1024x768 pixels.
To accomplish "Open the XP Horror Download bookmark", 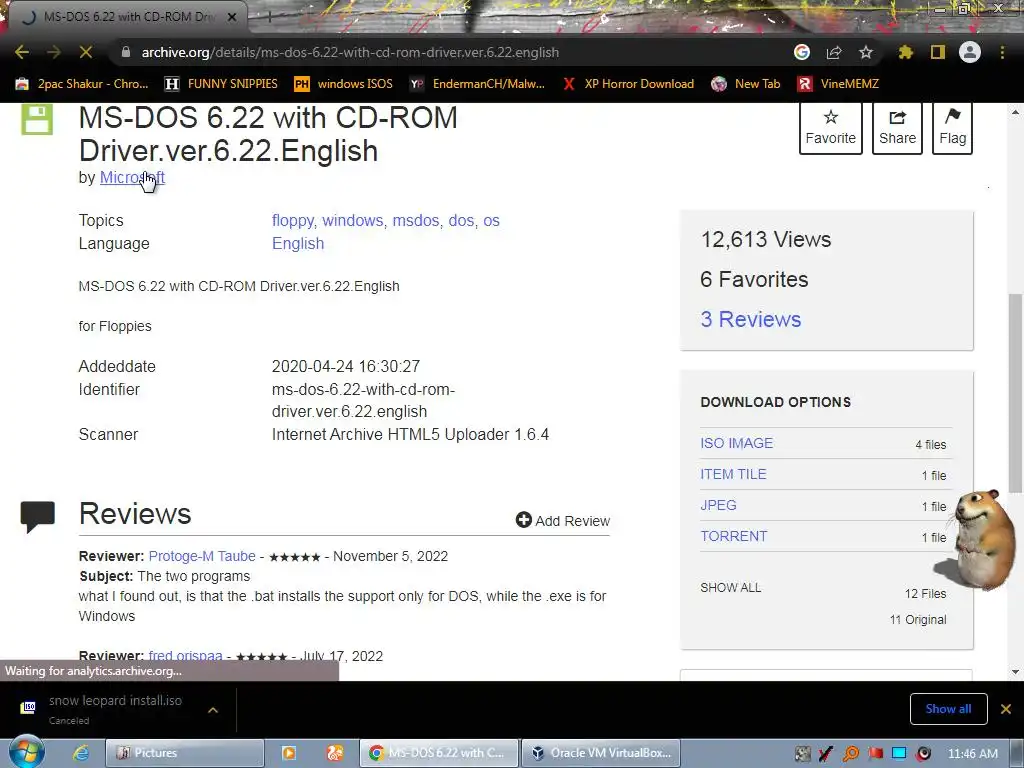I will coord(628,84).
